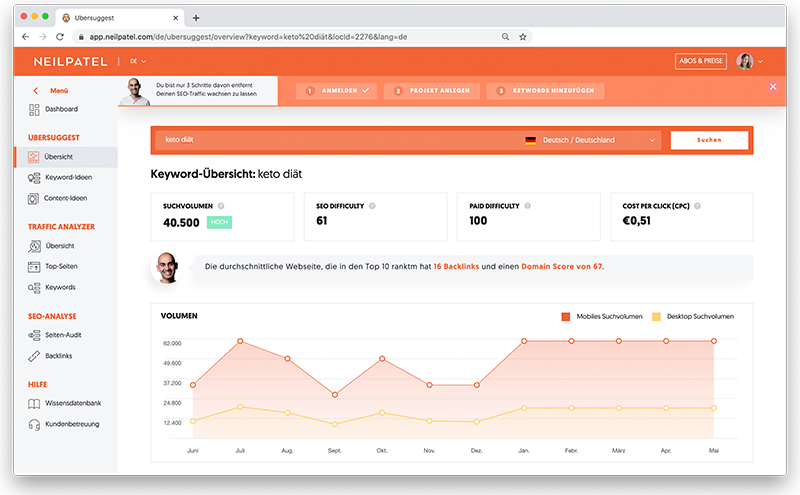800x495 pixels.
Task: Click the user profile avatar
Action: point(745,61)
